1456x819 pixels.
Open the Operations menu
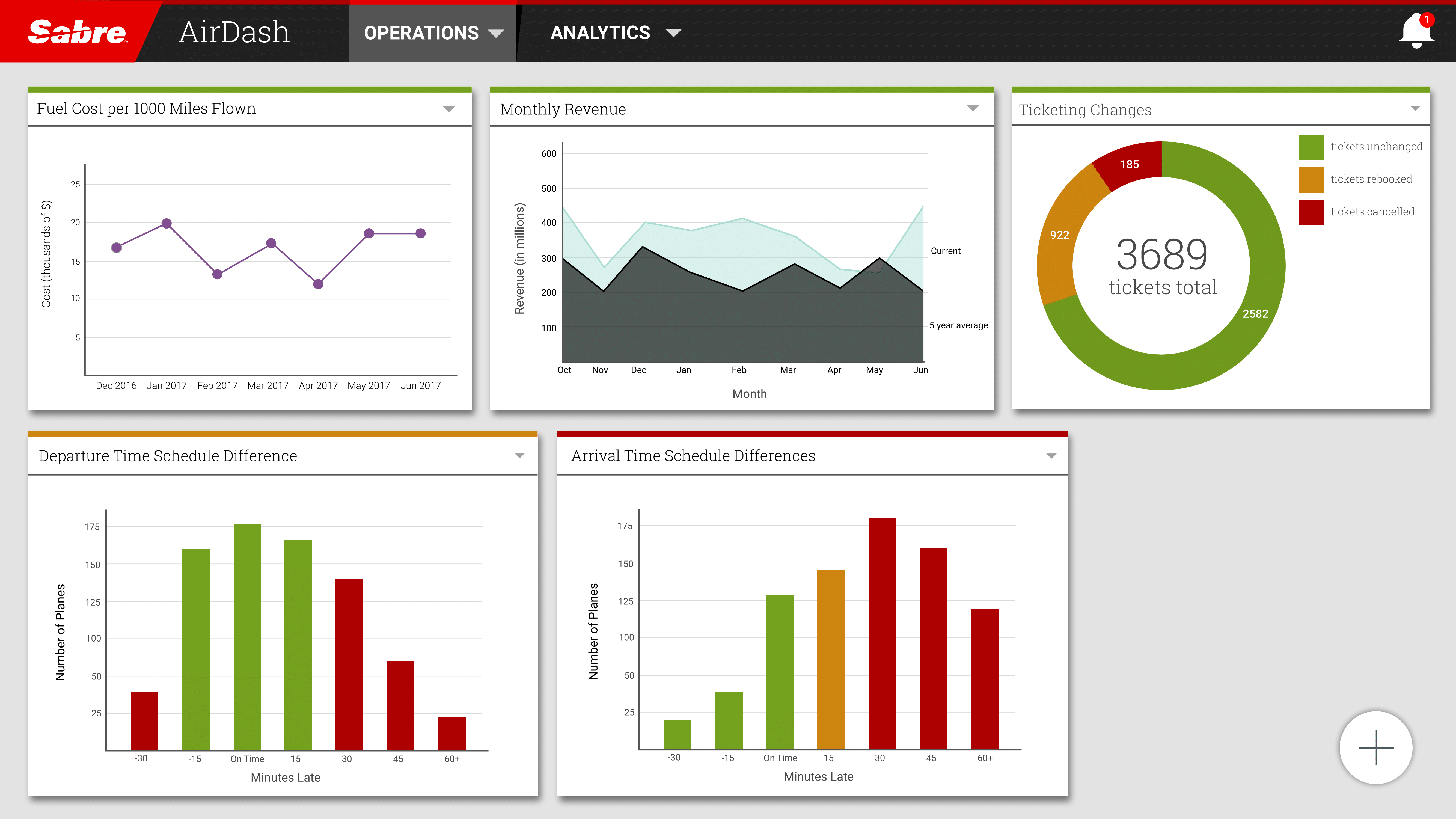click(433, 33)
